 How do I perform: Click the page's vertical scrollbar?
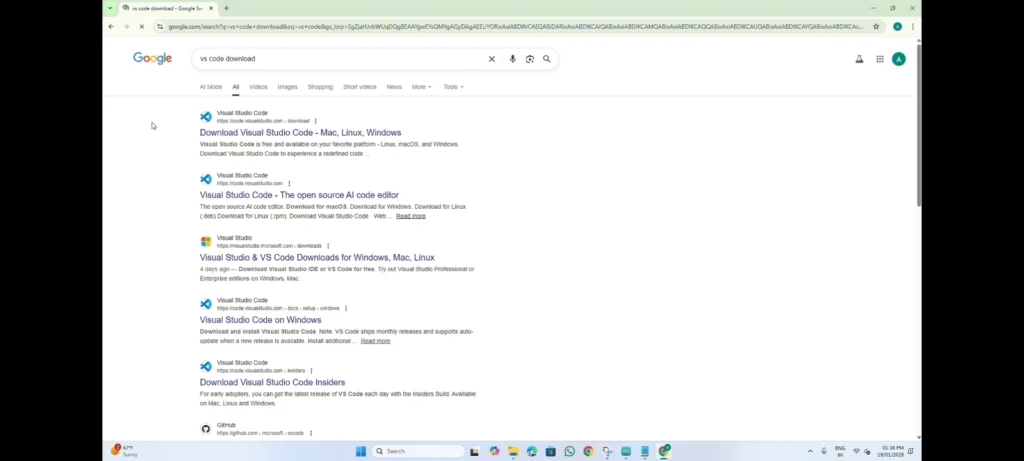918,150
